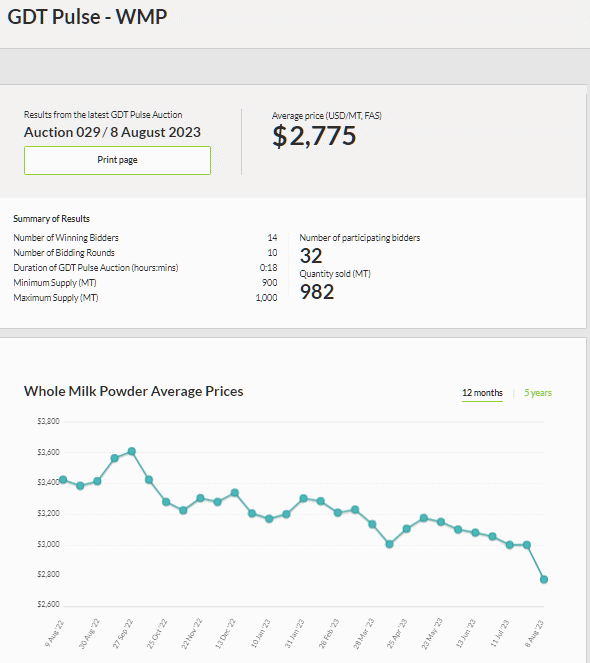The height and width of the screenshot is (663, 590).
Task: Click the Maximum Supply value 1,000
Action: (x=266, y=298)
